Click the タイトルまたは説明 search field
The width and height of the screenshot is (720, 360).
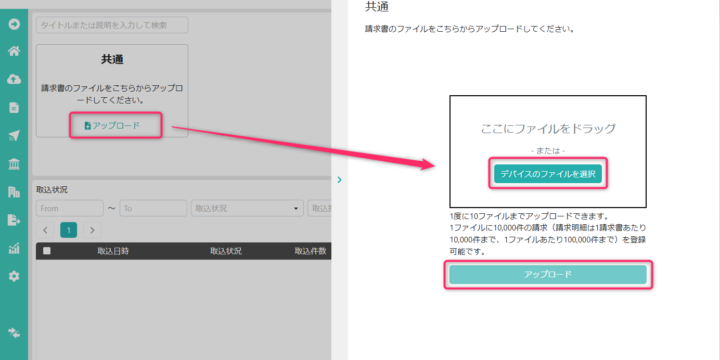click(112, 25)
